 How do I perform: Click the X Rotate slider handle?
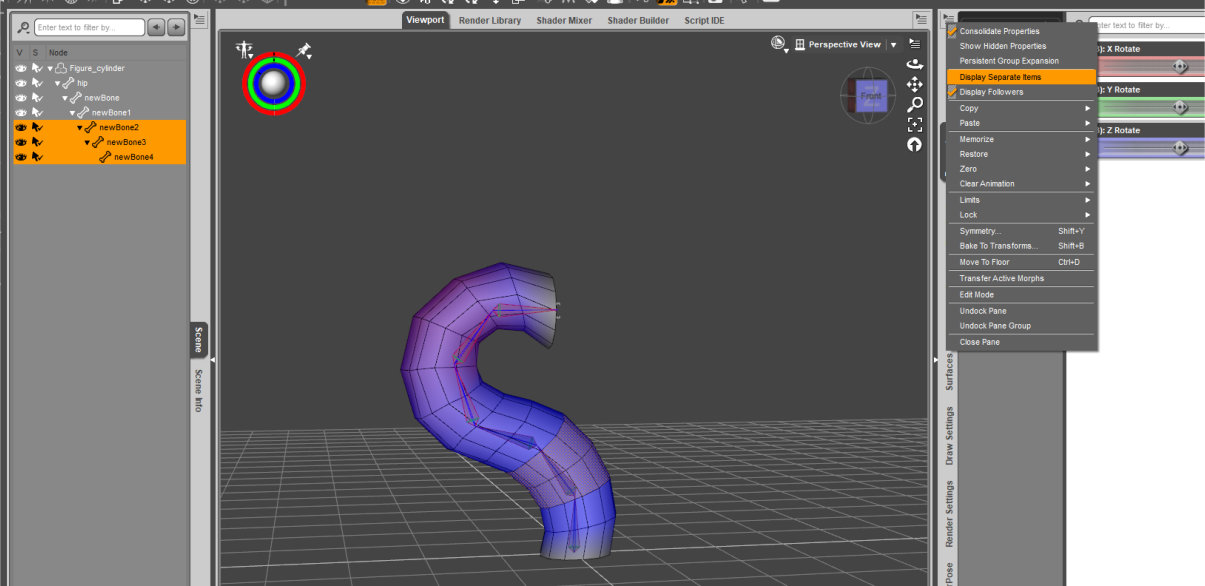point(1180,66)
